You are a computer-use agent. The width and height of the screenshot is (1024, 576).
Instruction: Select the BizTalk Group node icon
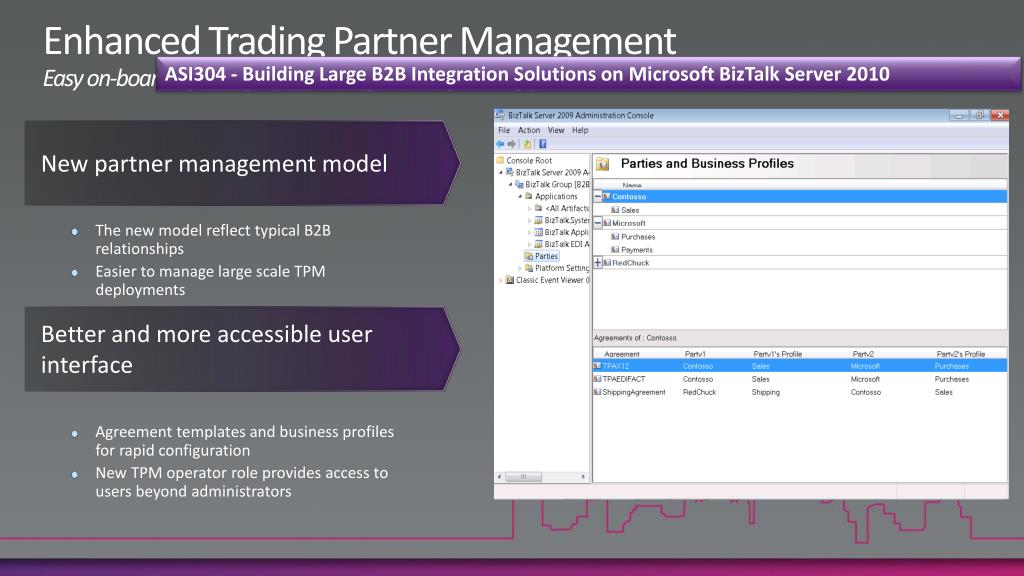click(520, 184)
